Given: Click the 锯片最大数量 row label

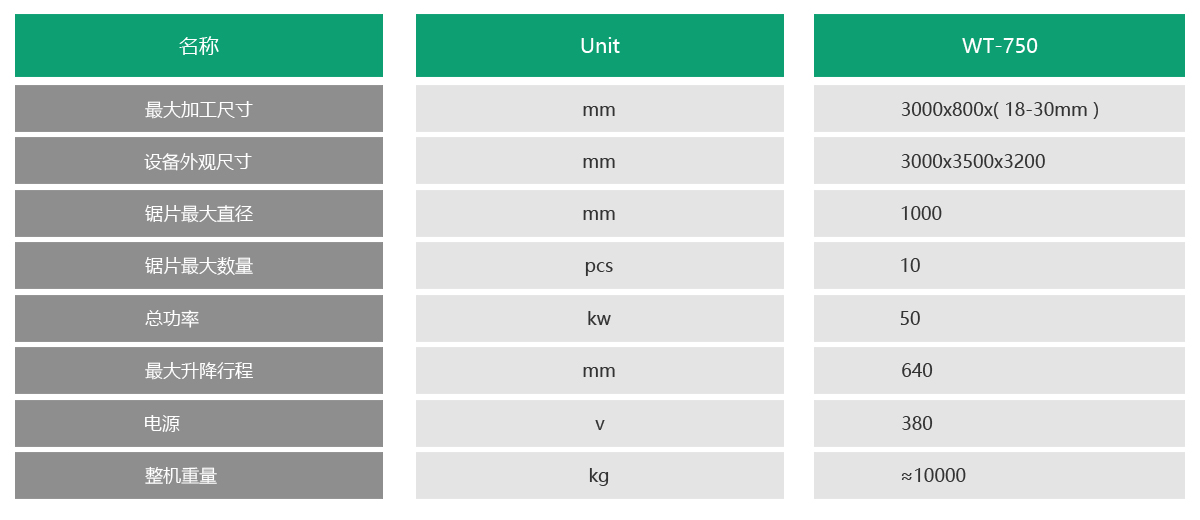Looking at the screenshot, I should click(x=198, y=266).
